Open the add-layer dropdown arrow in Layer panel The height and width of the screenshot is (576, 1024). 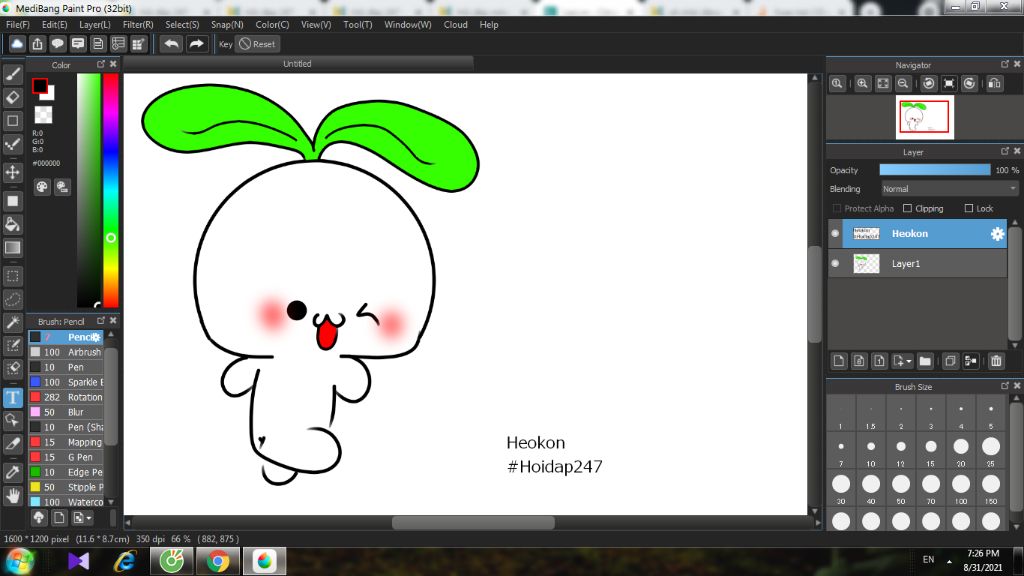908,361
